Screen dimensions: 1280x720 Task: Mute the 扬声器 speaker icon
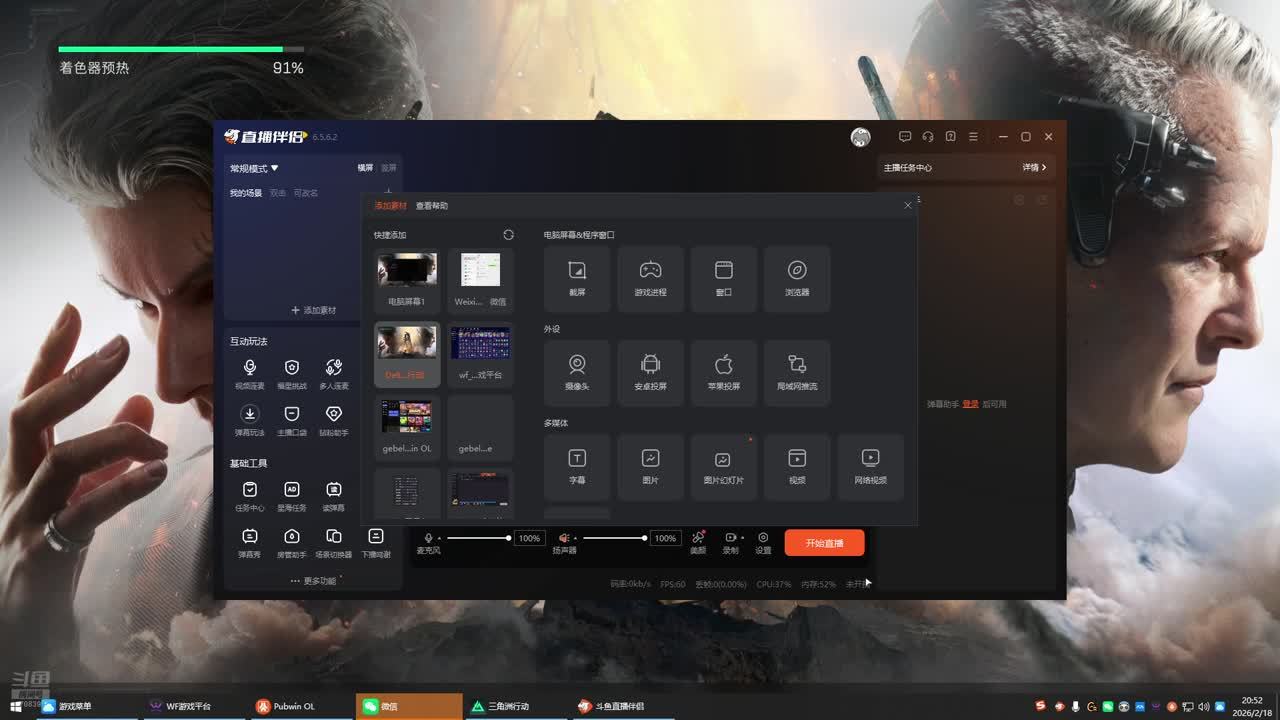[x=564, y=538]
